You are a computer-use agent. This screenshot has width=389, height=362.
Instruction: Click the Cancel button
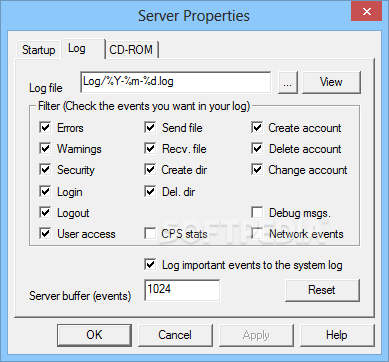[x=175, y=335]
